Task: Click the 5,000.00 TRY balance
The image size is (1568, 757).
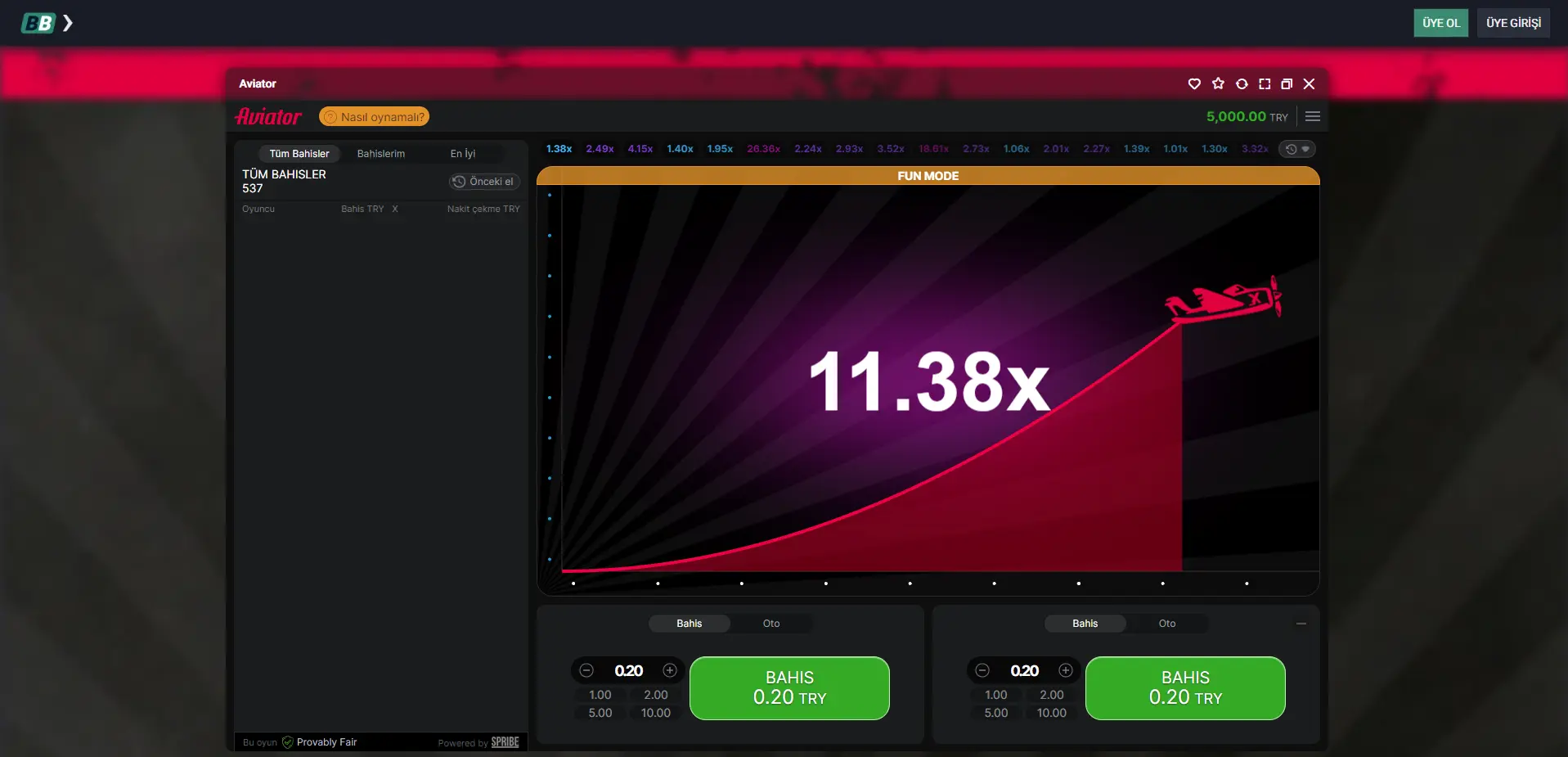Action: (x=1247, y=116)
